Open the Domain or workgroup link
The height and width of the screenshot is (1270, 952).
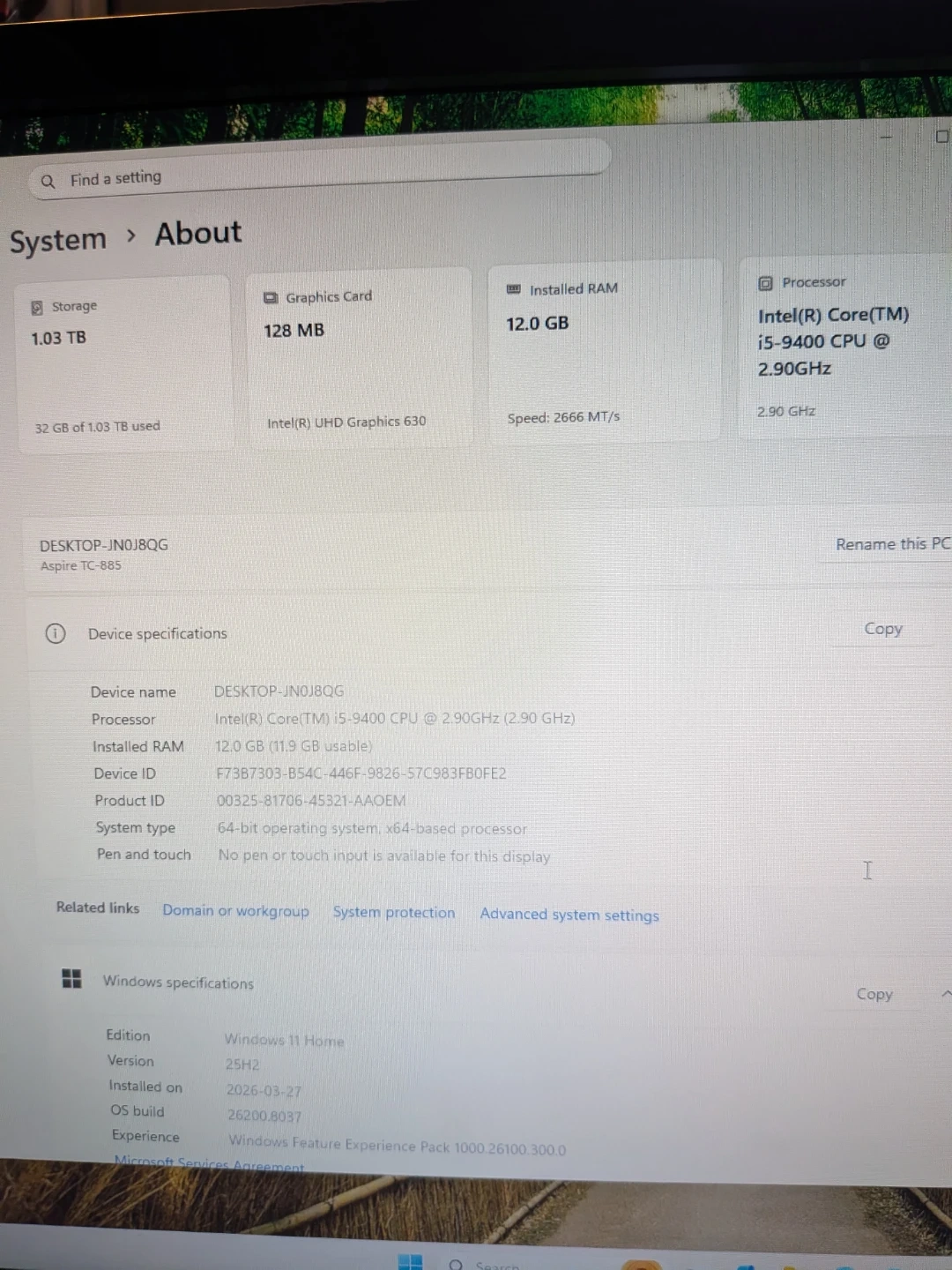(235, 910)
